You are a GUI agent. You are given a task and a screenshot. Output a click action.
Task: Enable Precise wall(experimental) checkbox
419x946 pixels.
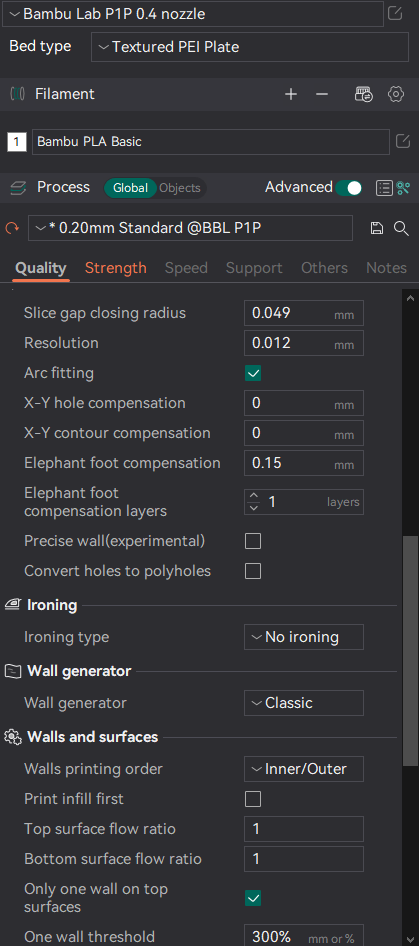coord(253,541)
